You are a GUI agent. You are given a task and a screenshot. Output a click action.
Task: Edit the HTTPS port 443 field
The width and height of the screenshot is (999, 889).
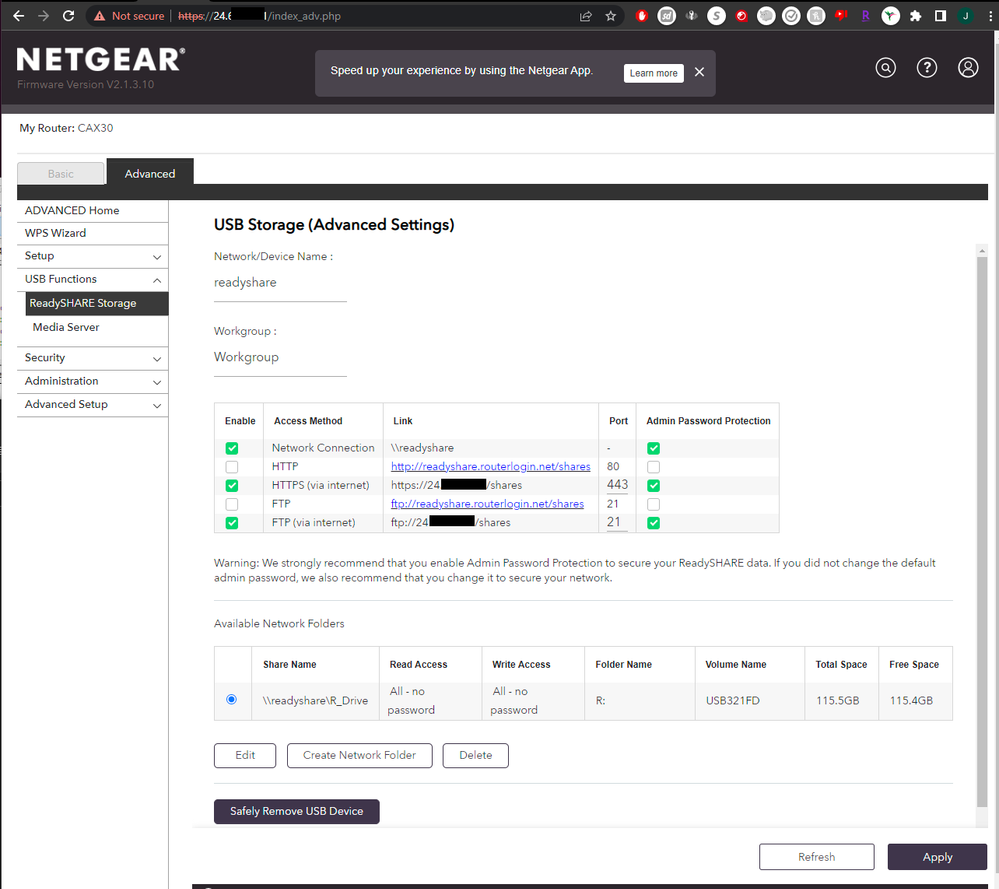(617, 486)
